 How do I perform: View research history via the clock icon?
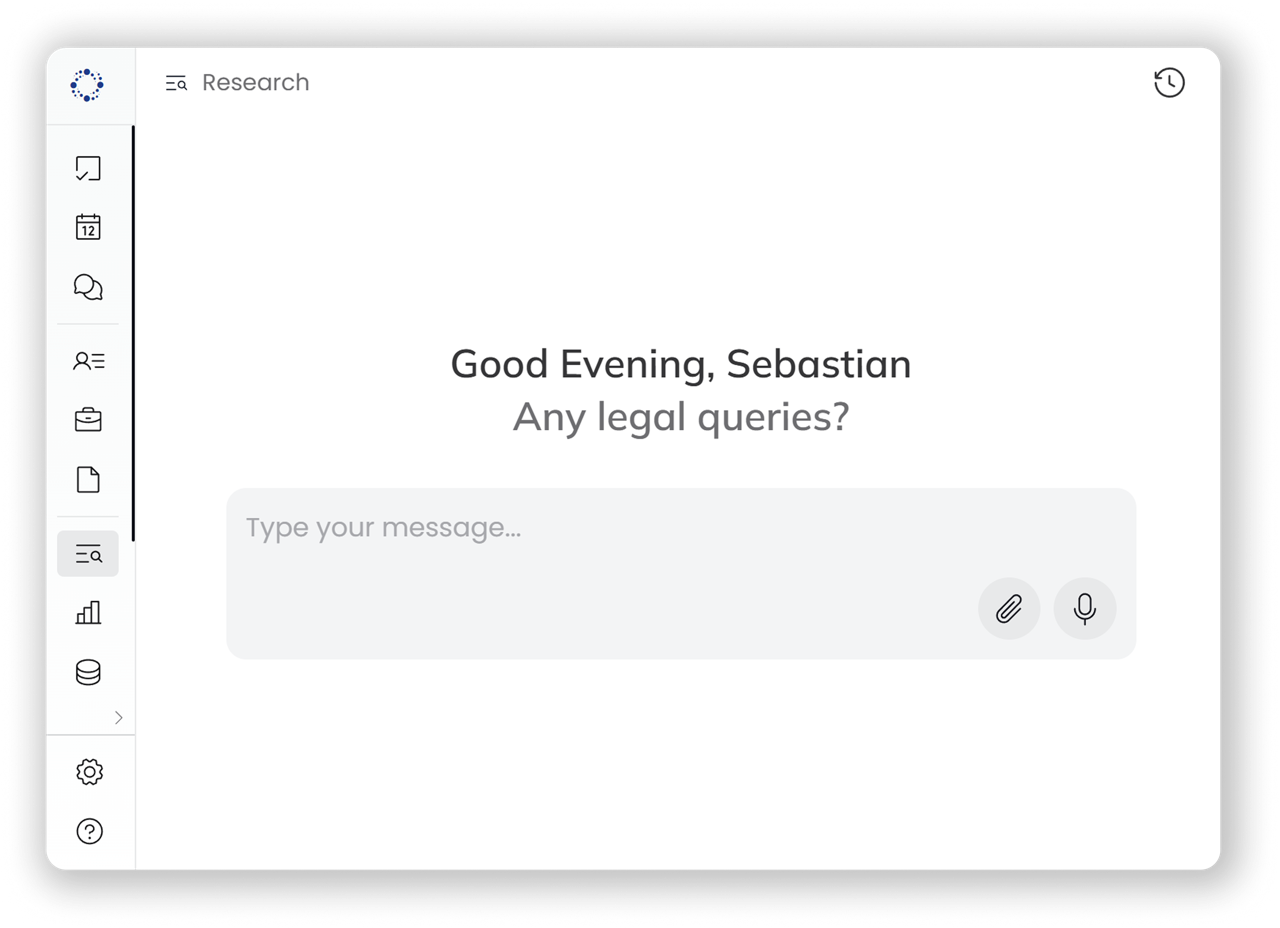click(x=1169, y=83)
